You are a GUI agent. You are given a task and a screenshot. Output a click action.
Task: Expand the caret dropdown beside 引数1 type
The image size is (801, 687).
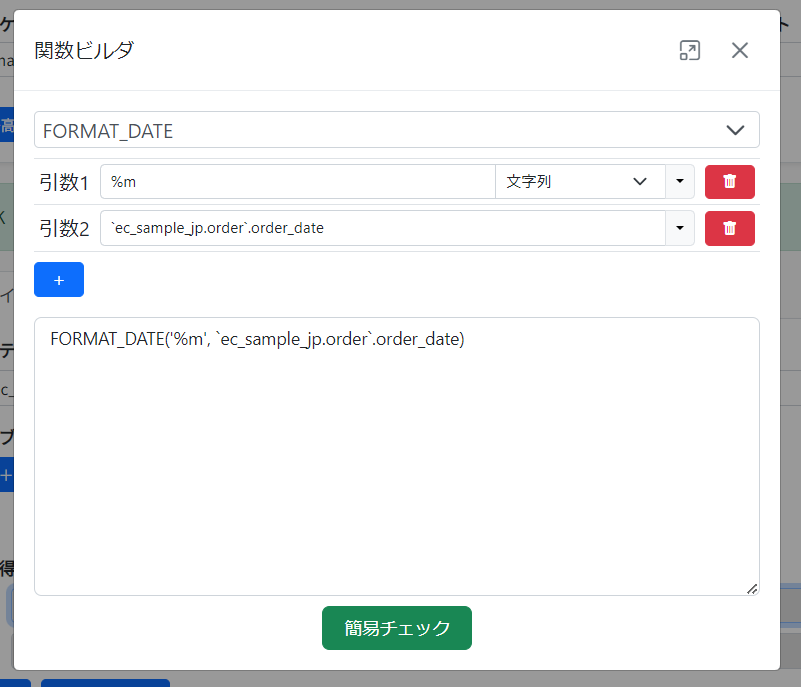click(680, 182)
